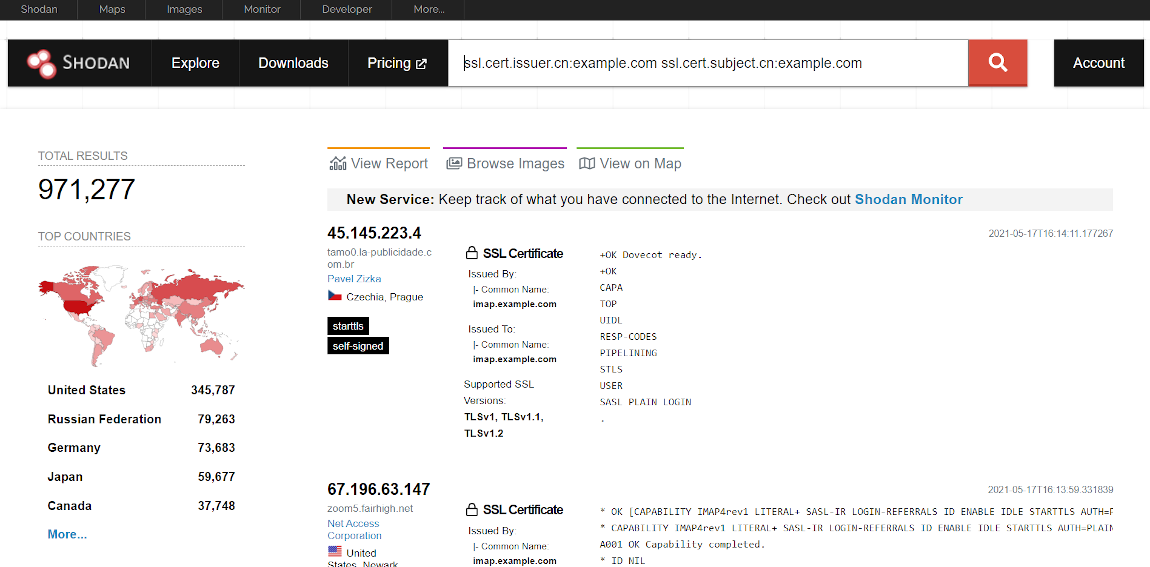Follow the Shodan Monitor link
Image resolution: width=1150 pixels, height=567 pixels.
pos(909,200)
